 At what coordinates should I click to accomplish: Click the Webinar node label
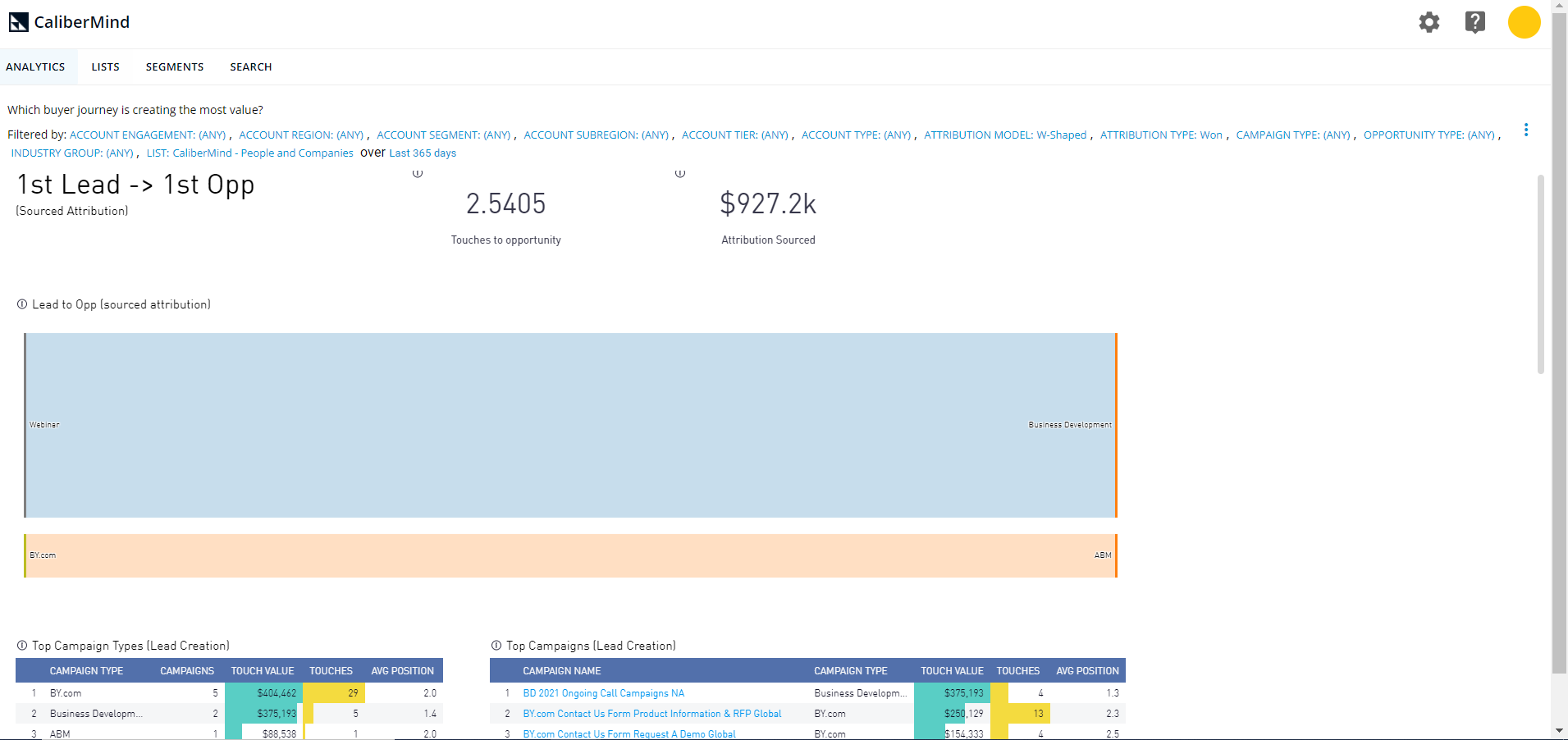[44, 425]
